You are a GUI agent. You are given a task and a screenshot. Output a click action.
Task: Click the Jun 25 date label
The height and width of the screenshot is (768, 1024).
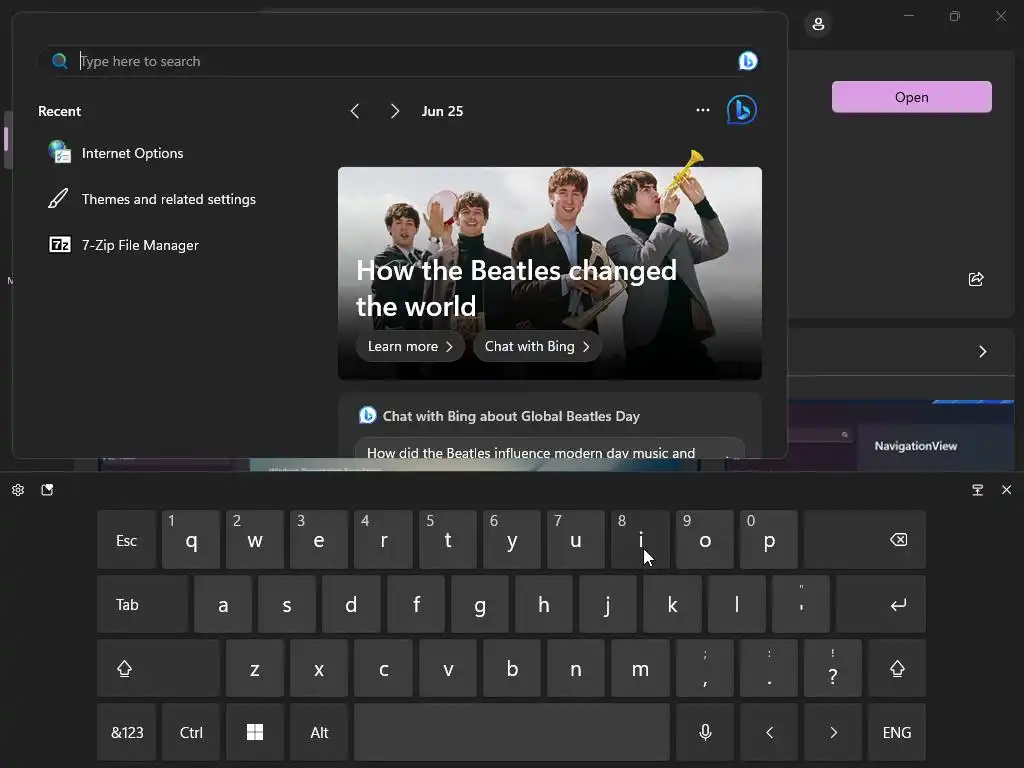tap(442, 111)
